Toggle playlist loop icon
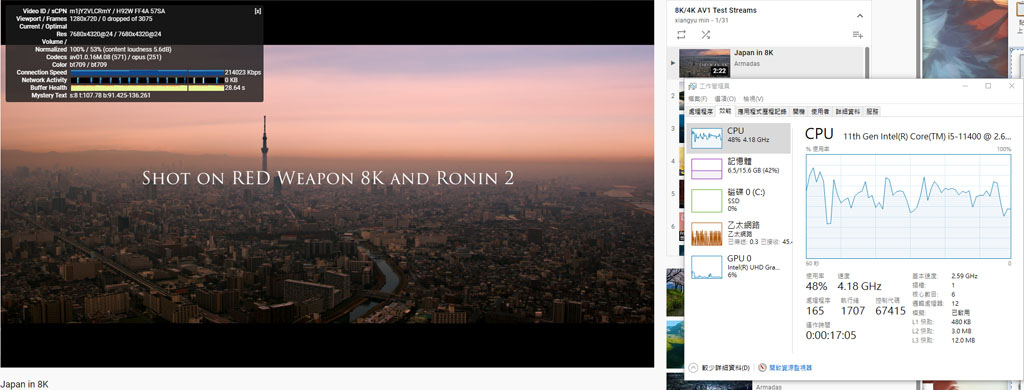The height and width of the screenshot is (390, 1024). point(682,35)
